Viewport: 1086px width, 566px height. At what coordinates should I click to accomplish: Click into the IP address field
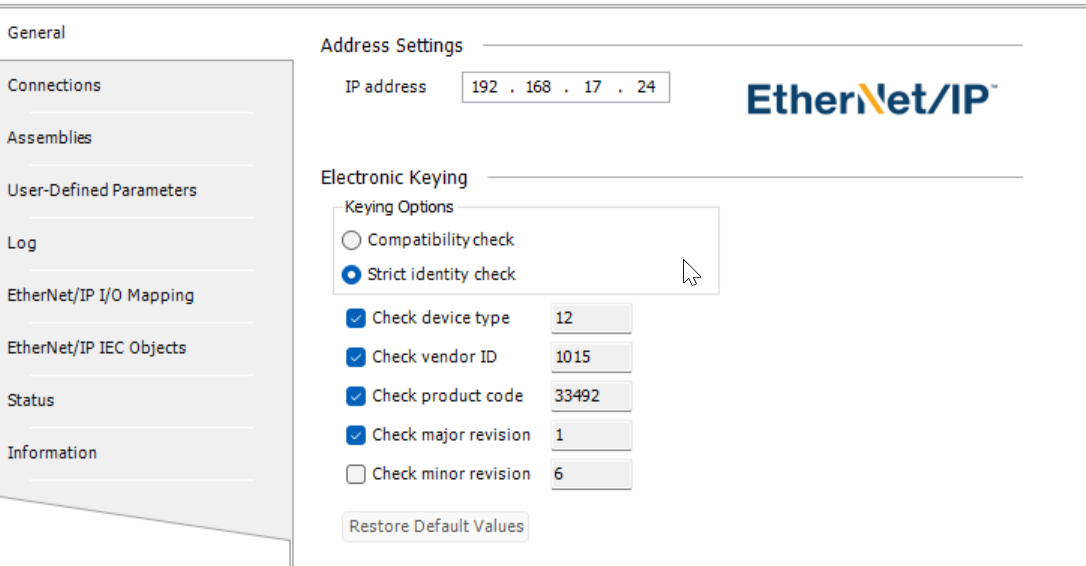(x=565, y=87)
